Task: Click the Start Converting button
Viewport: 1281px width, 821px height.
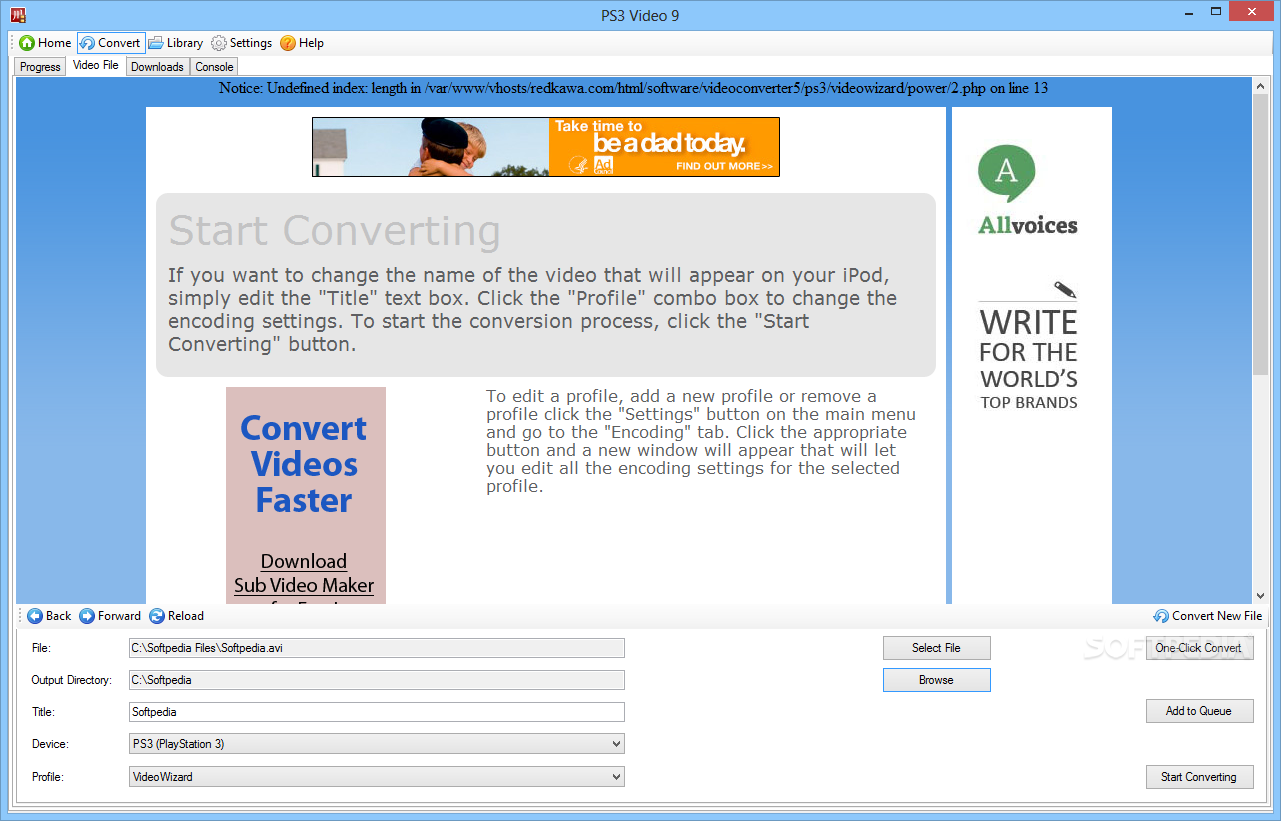Action: 1199,777
